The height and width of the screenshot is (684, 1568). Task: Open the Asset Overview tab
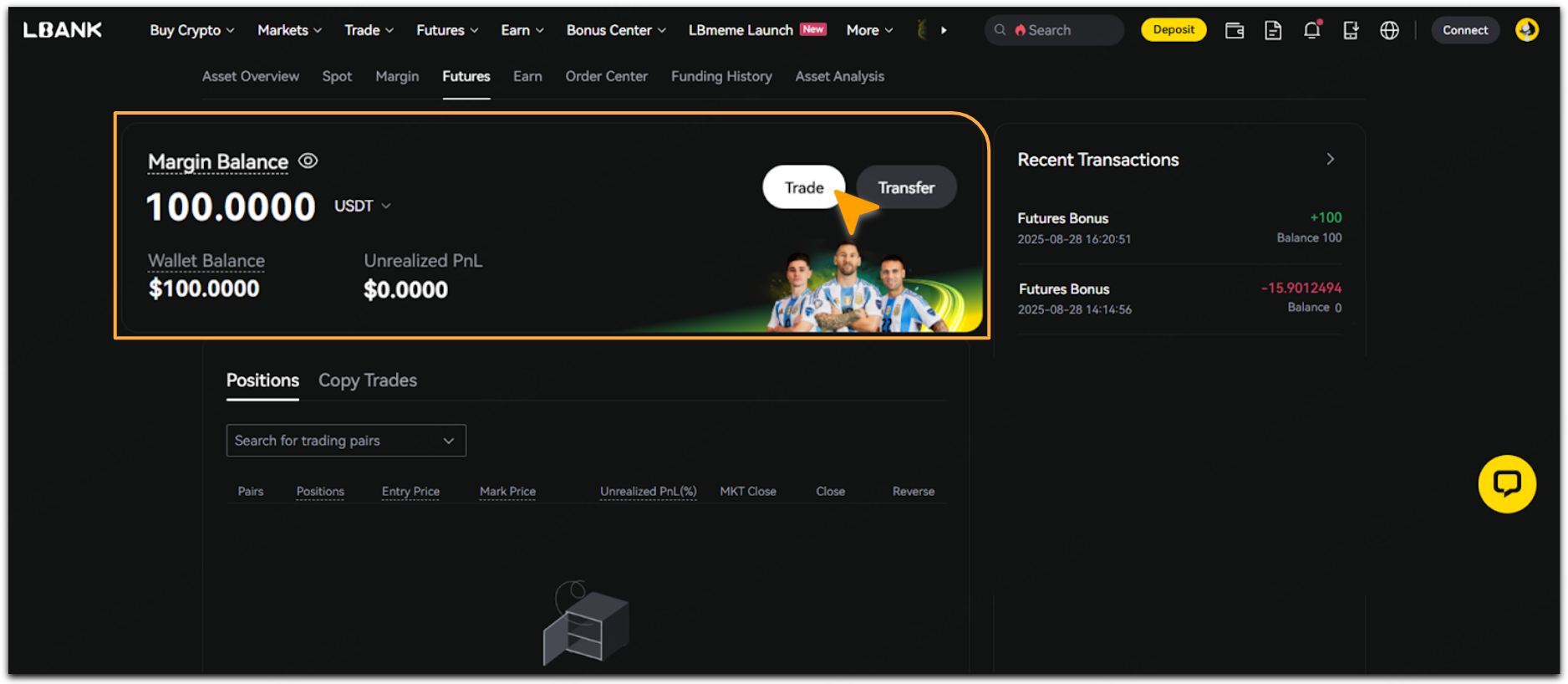[x=250, y=76]
